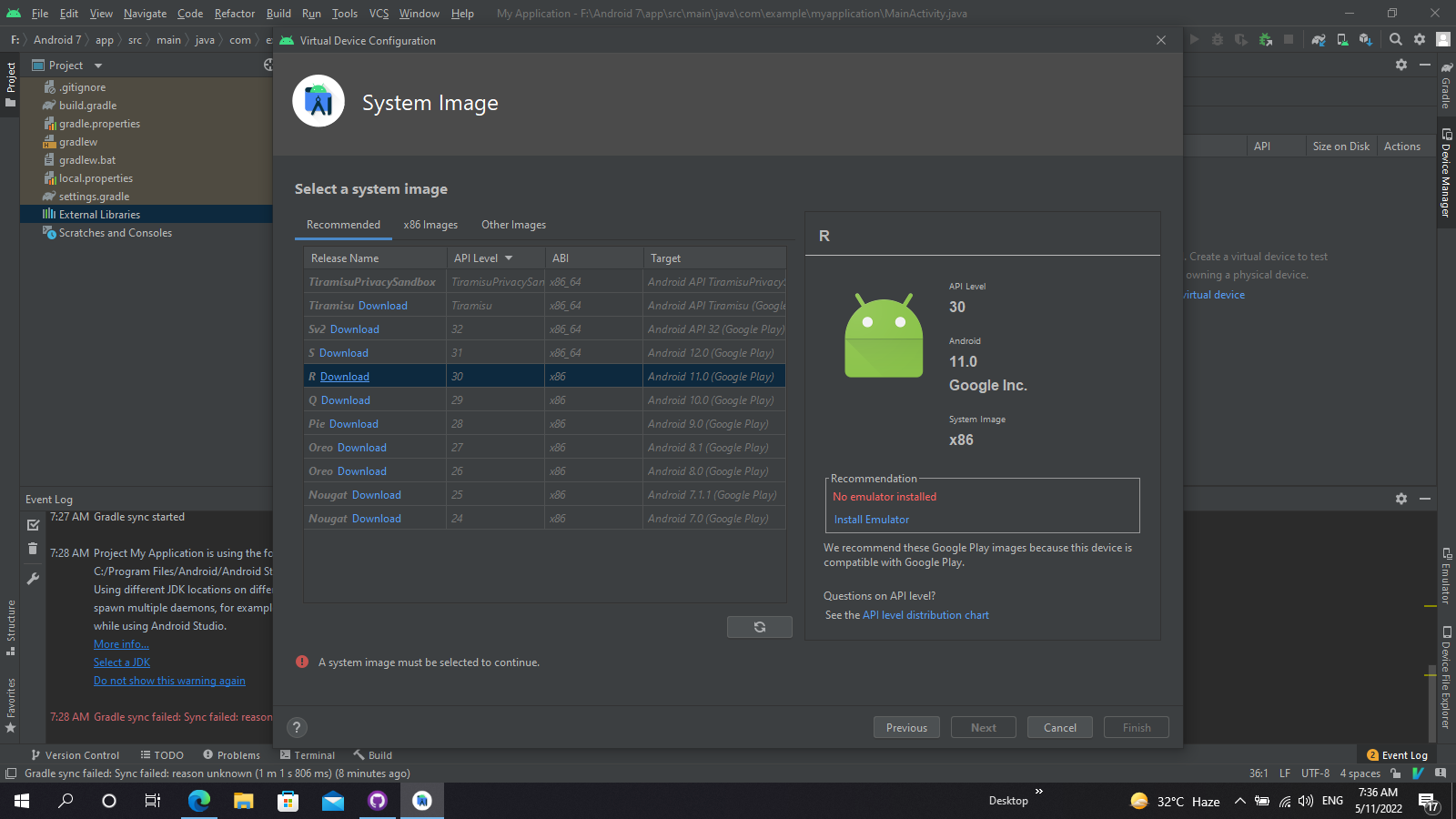Open Android Studio from the taskbar

click(421, 801)
